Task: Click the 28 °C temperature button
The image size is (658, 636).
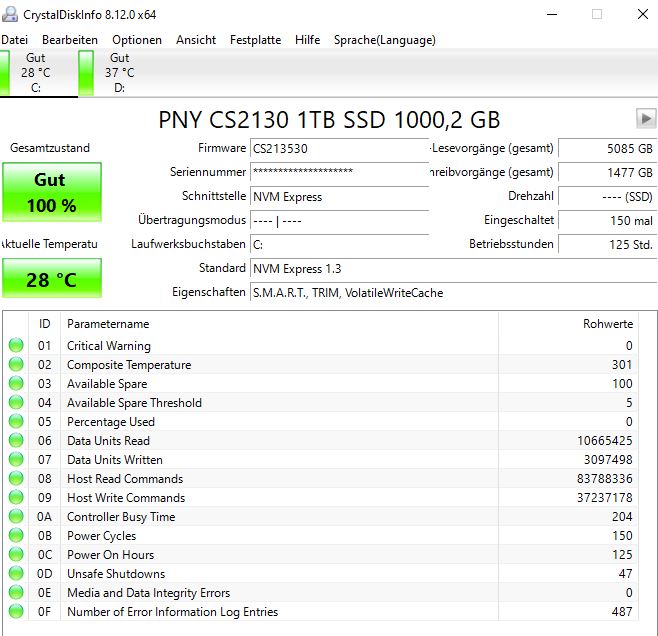Action: (x=52, y=279)
